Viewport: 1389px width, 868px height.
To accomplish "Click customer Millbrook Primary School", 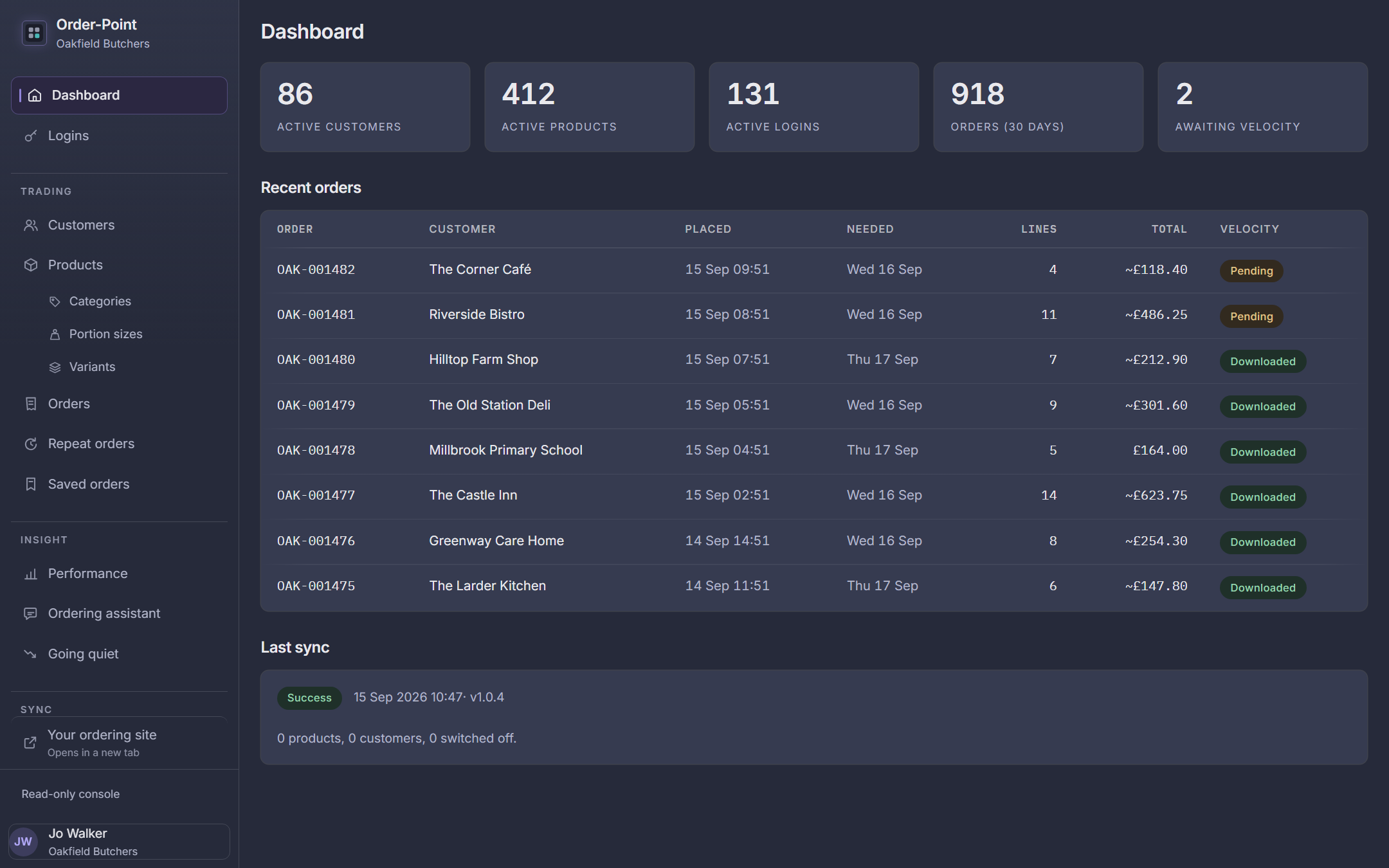I will pos(506,450).
